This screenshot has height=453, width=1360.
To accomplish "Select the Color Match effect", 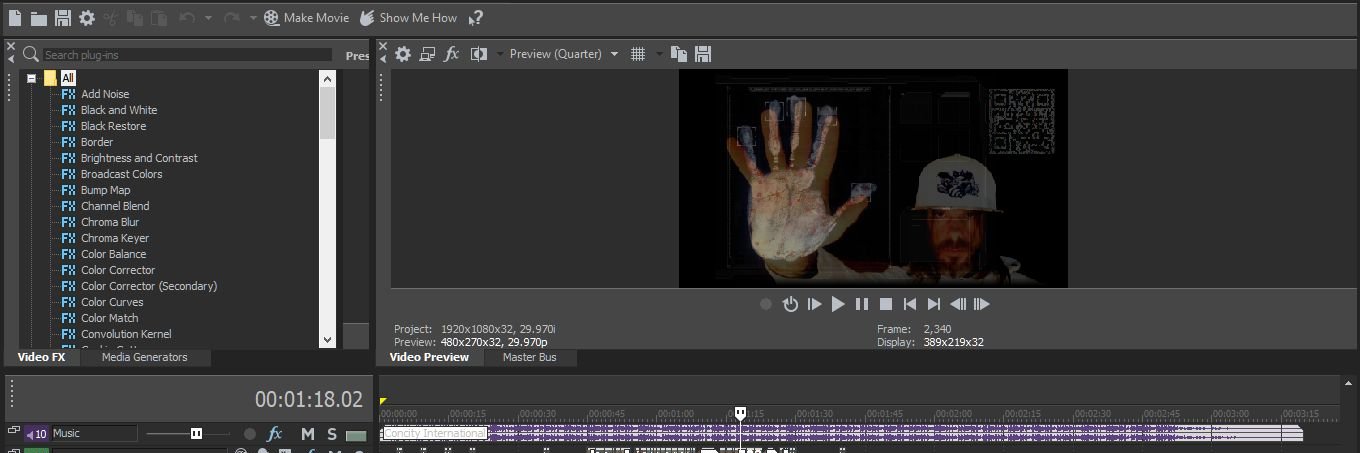I will click(x=110, y=318).
